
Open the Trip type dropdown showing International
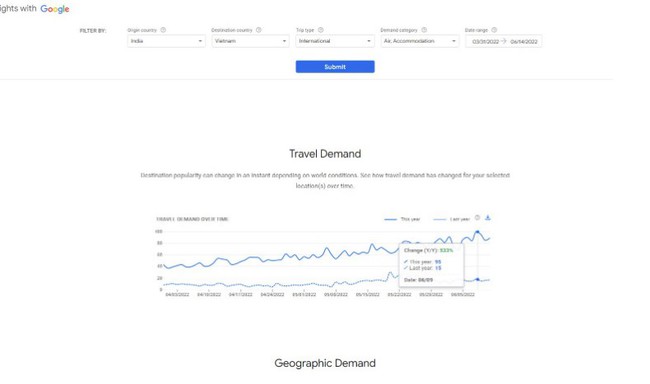click(335, 41)
